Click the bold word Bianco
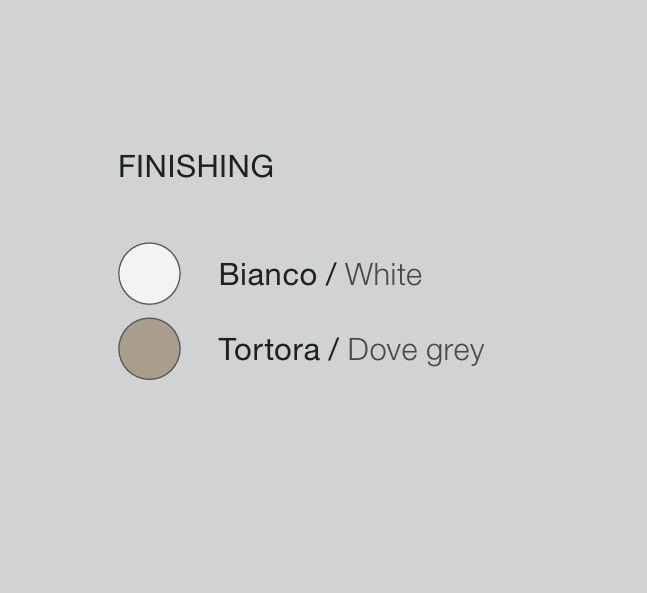Image resolution: width=647 pixels, height=593 pixels. point(268,274)
